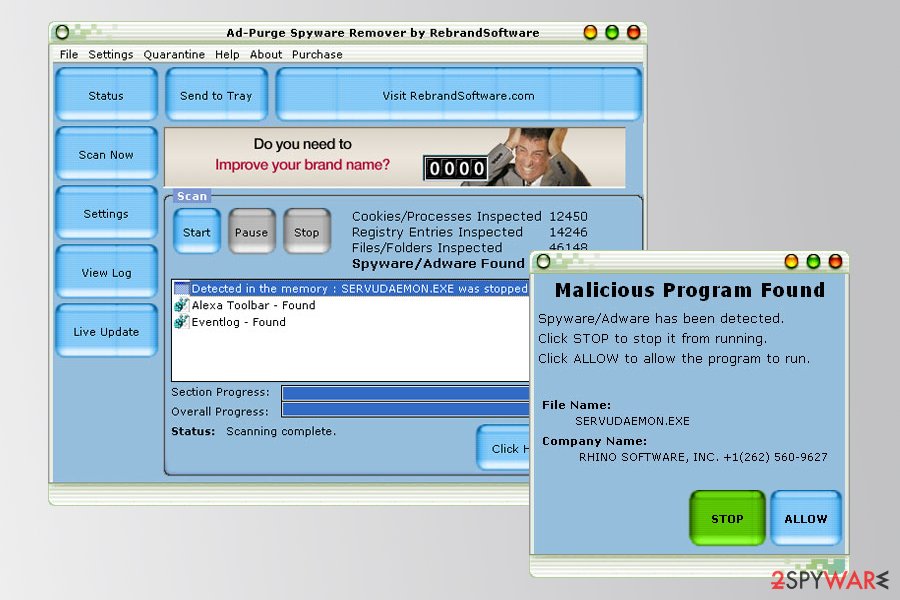Click the Malicious Program Found heading
Screen dimensions: 900x600
[x=689, y=290]
